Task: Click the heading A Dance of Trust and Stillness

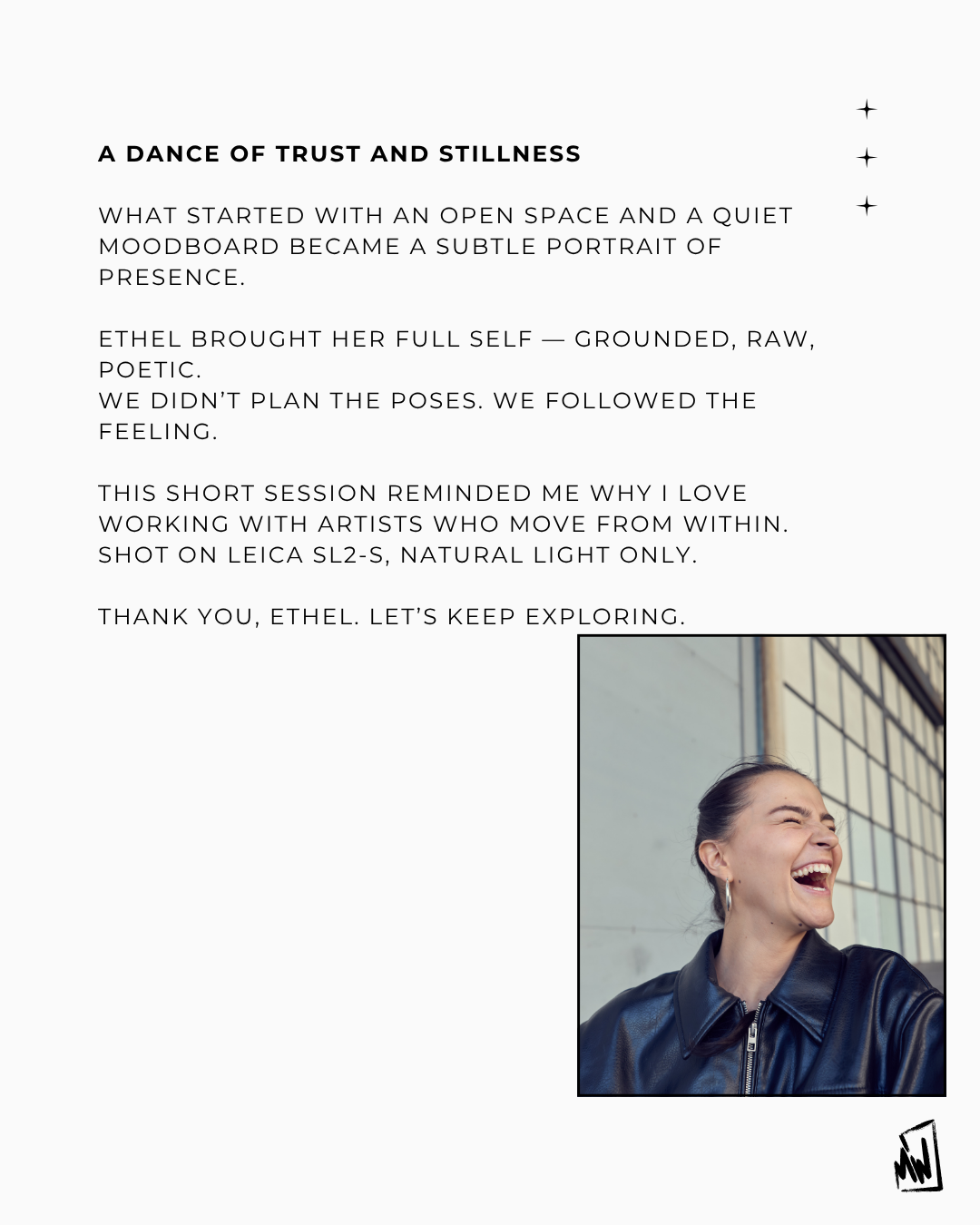Action: [339, 154]
